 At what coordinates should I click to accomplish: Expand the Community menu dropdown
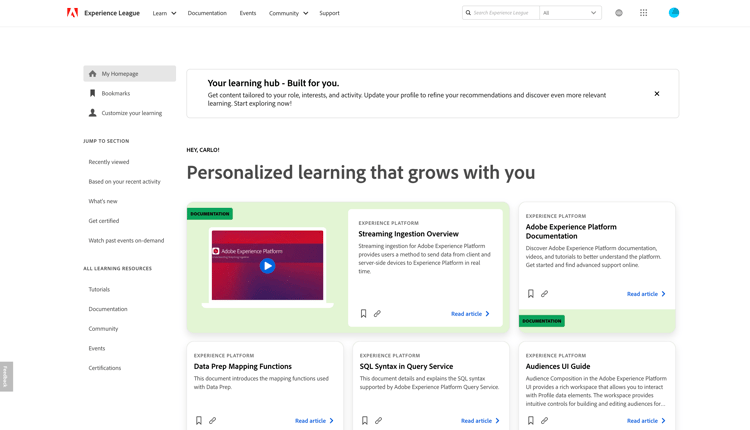coord(288,13)
